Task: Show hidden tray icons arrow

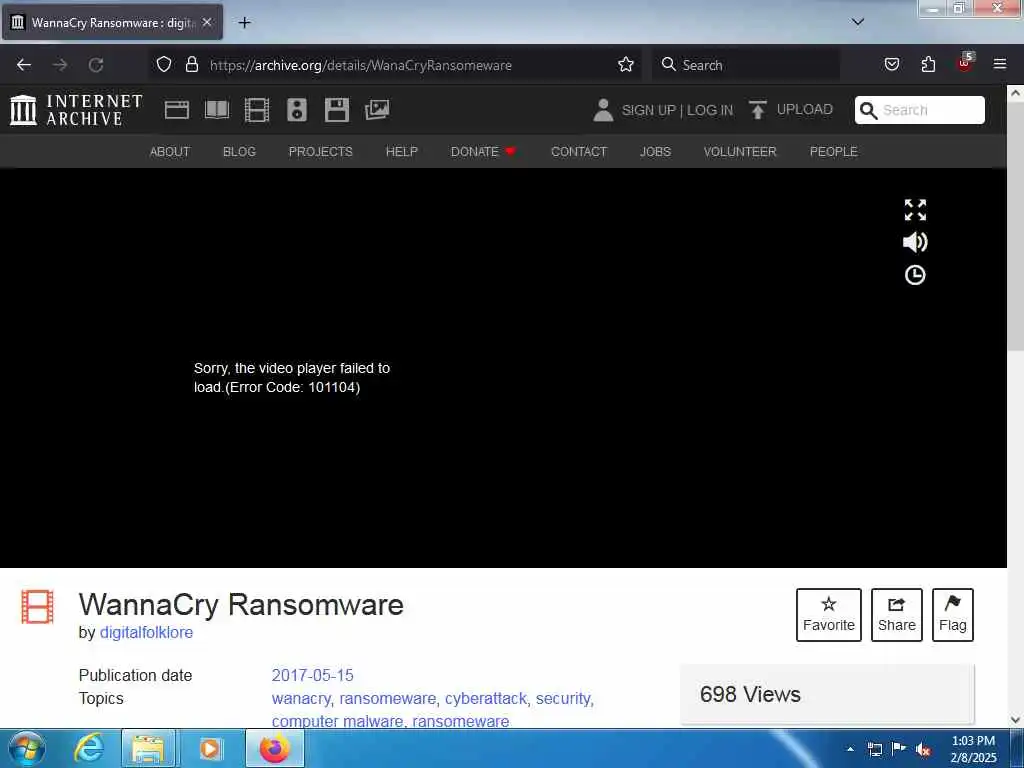Action: coord(850,749)
